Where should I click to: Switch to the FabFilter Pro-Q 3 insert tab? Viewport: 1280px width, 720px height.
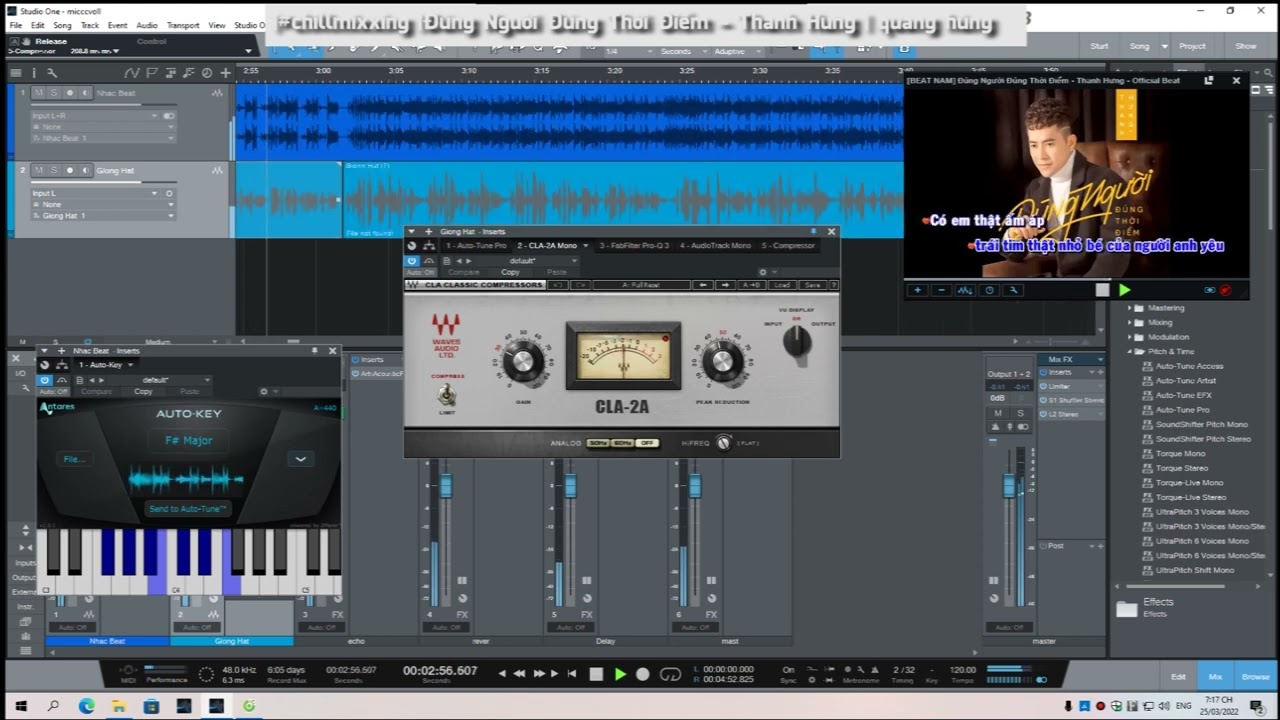click(634, 246)
